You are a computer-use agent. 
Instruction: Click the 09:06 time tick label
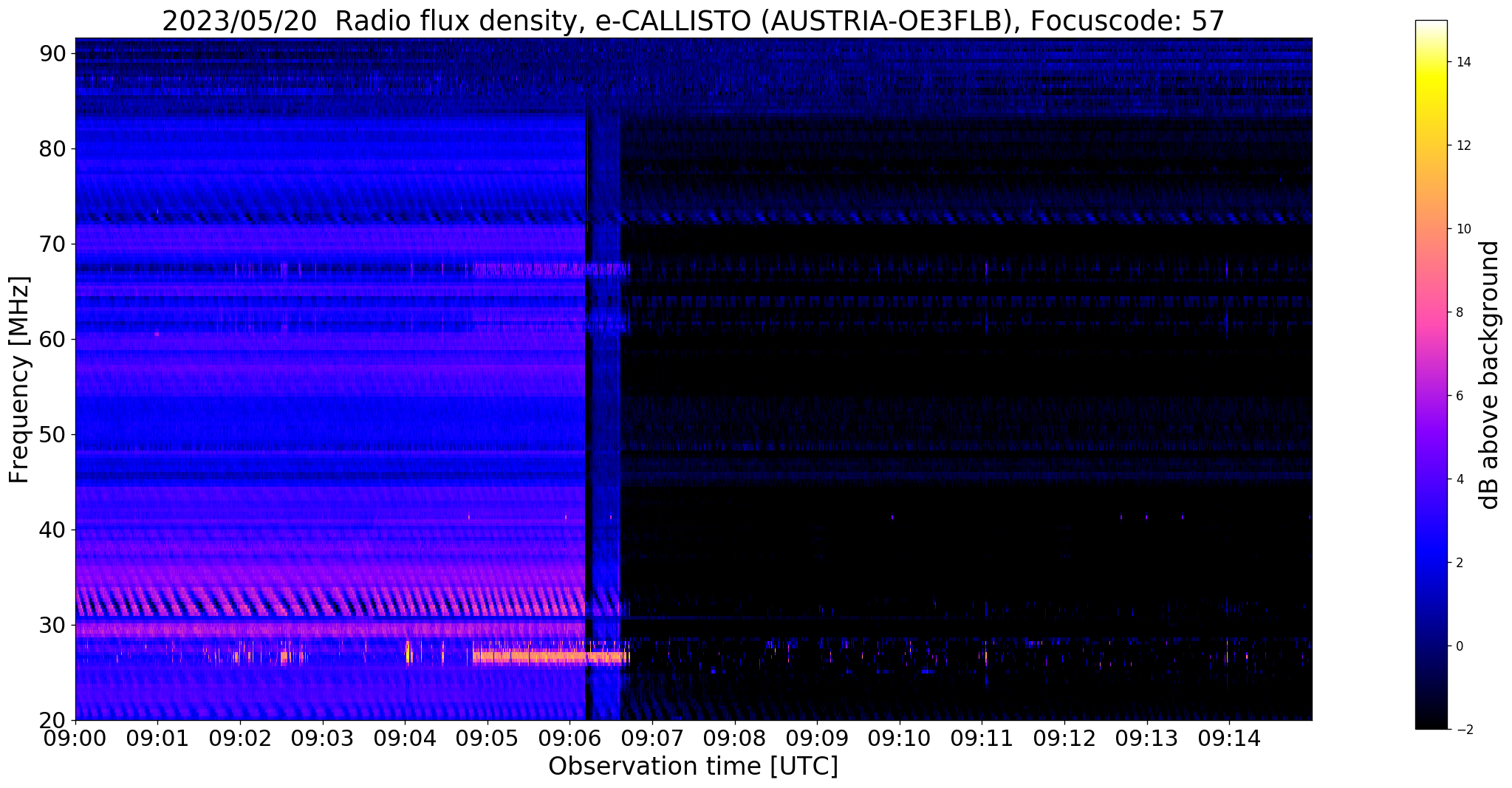pos(569,738)
